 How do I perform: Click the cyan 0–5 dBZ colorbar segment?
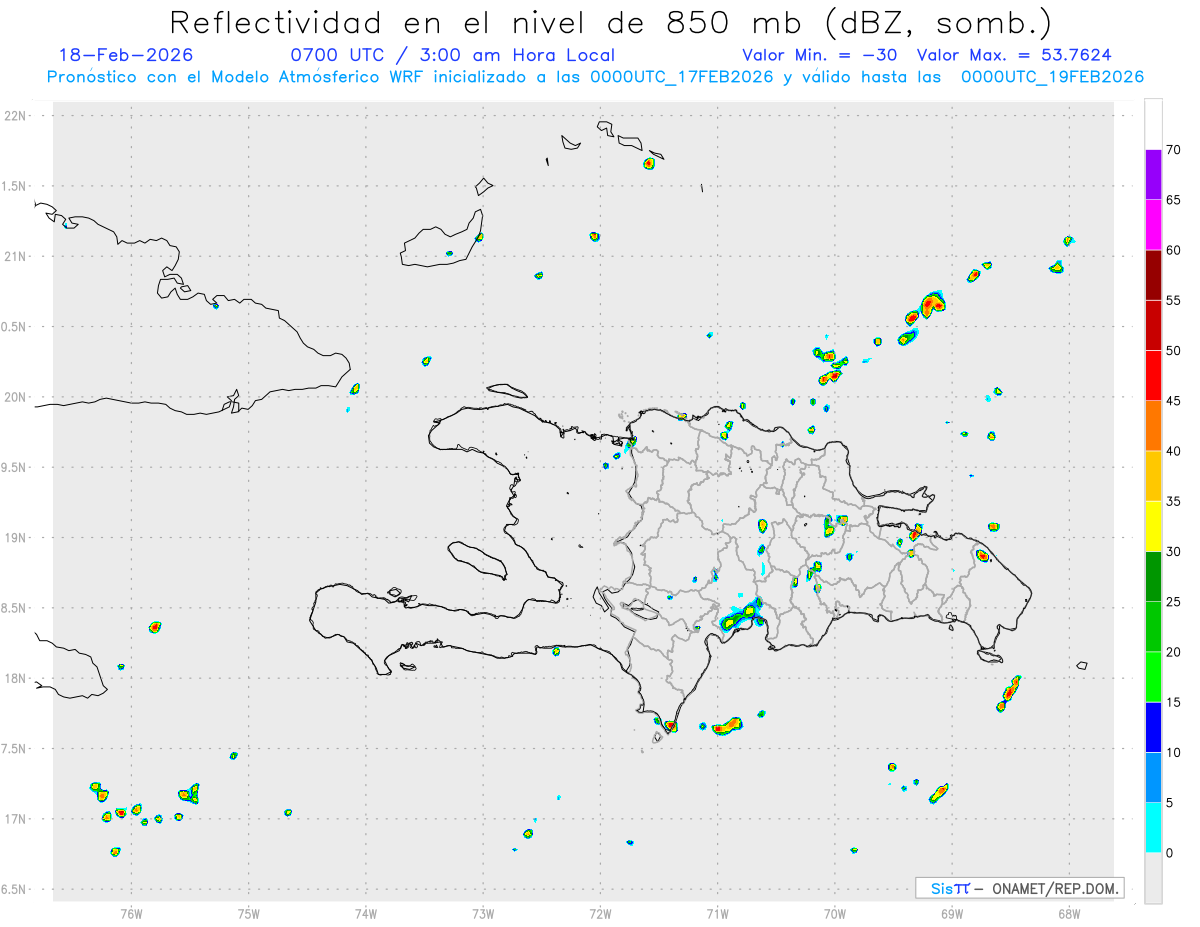click(1153, 827)
